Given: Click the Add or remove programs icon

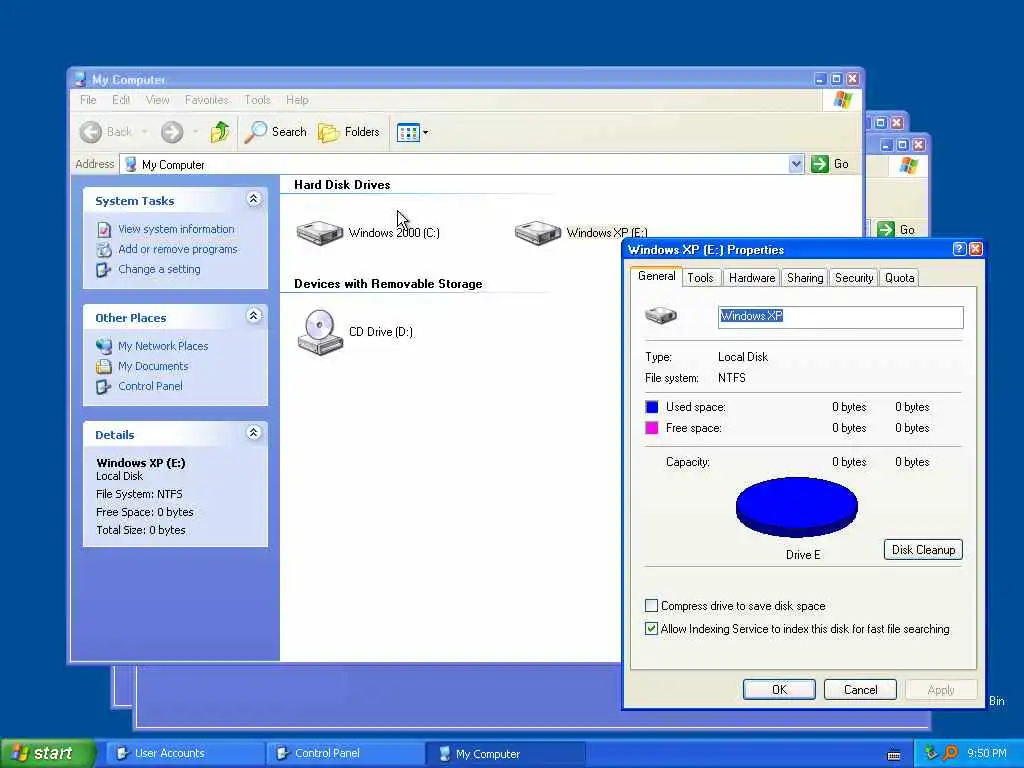Looking at the screenshot, I should pos(104,249).
